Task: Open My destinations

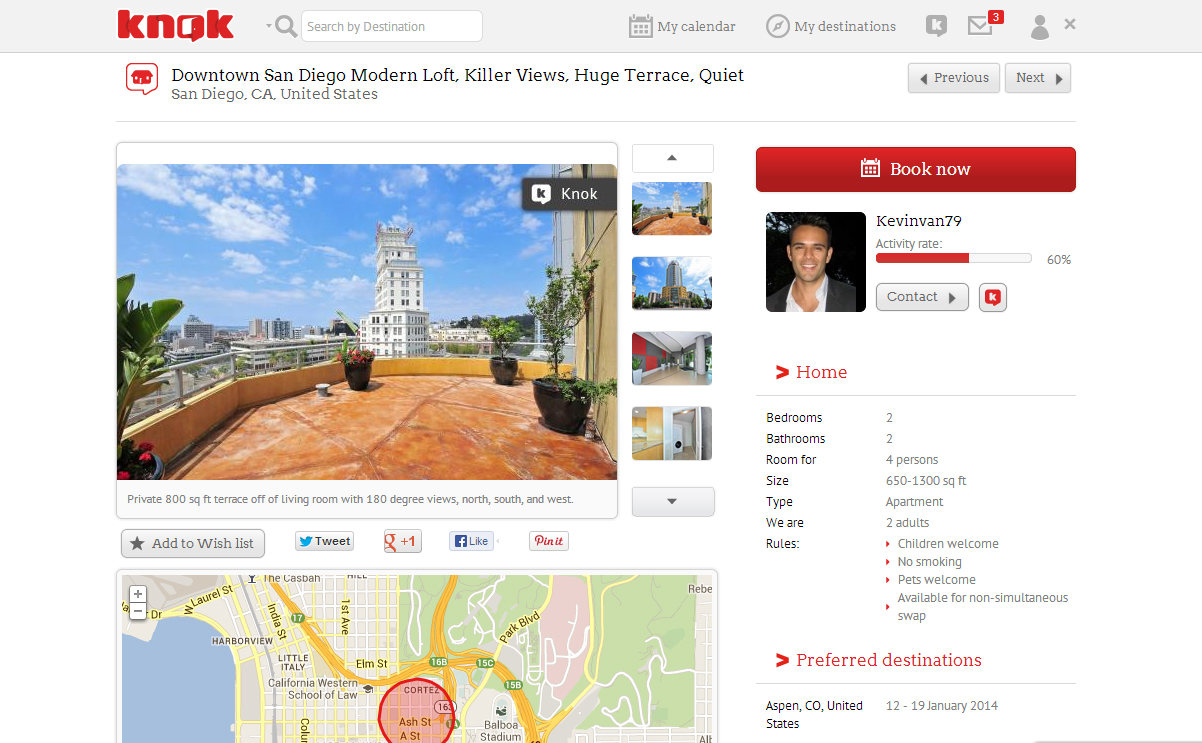Action: coord(831,26)
